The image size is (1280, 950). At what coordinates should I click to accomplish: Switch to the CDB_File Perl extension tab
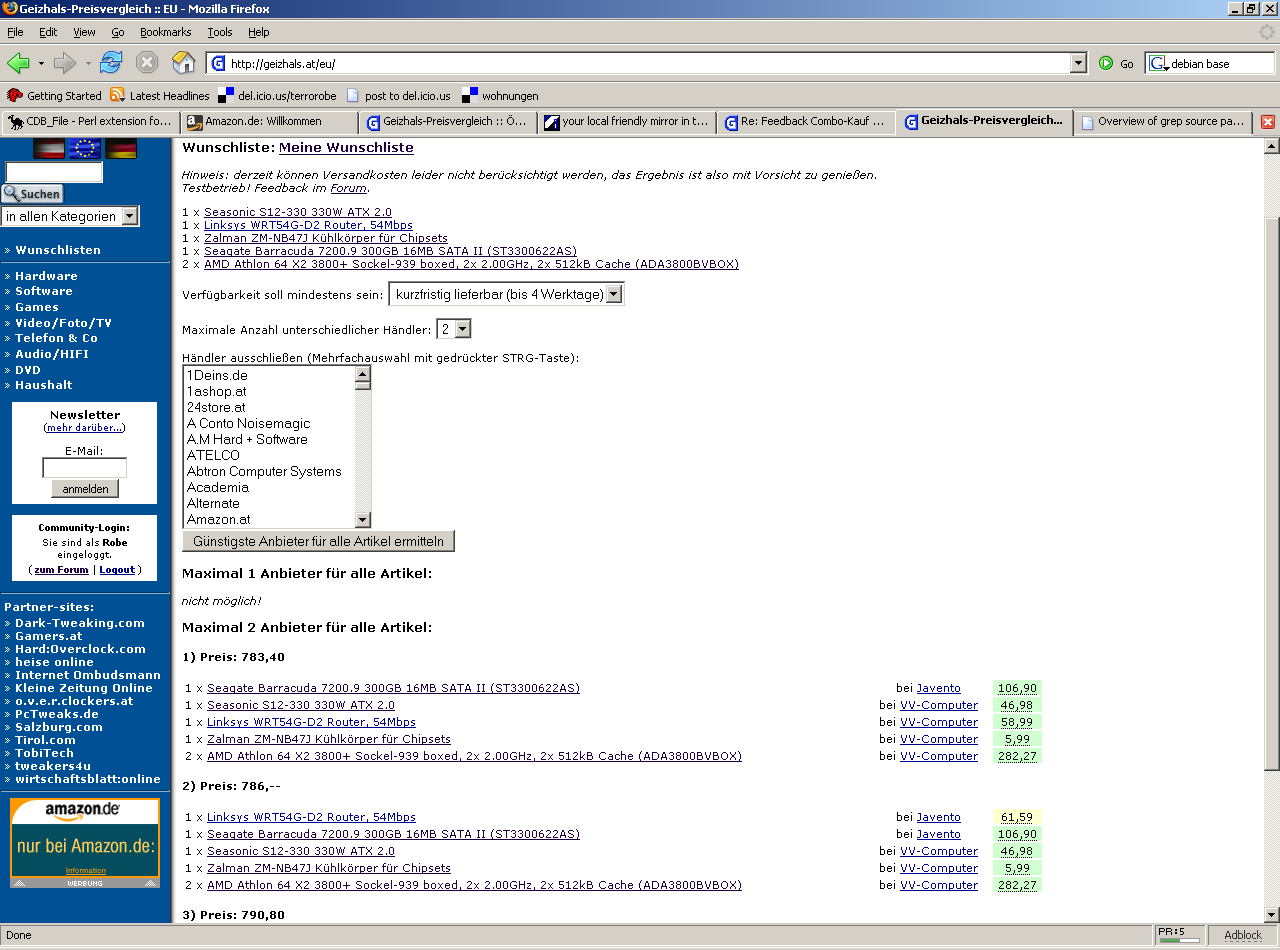(90, 122)
